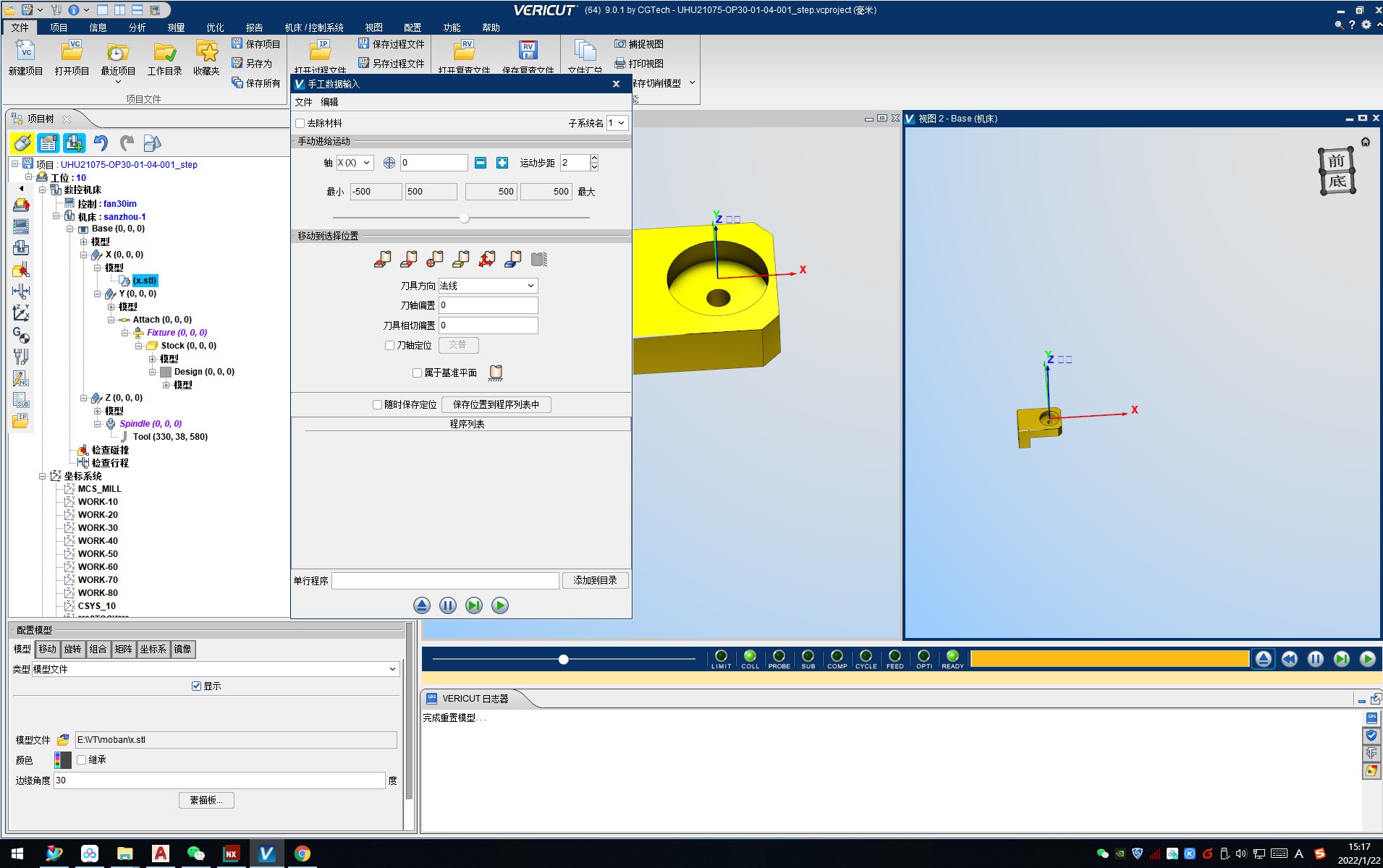Click the MDI dialog pause button
This screenshot has width=1383, height=868.
(x=448, y=605)
